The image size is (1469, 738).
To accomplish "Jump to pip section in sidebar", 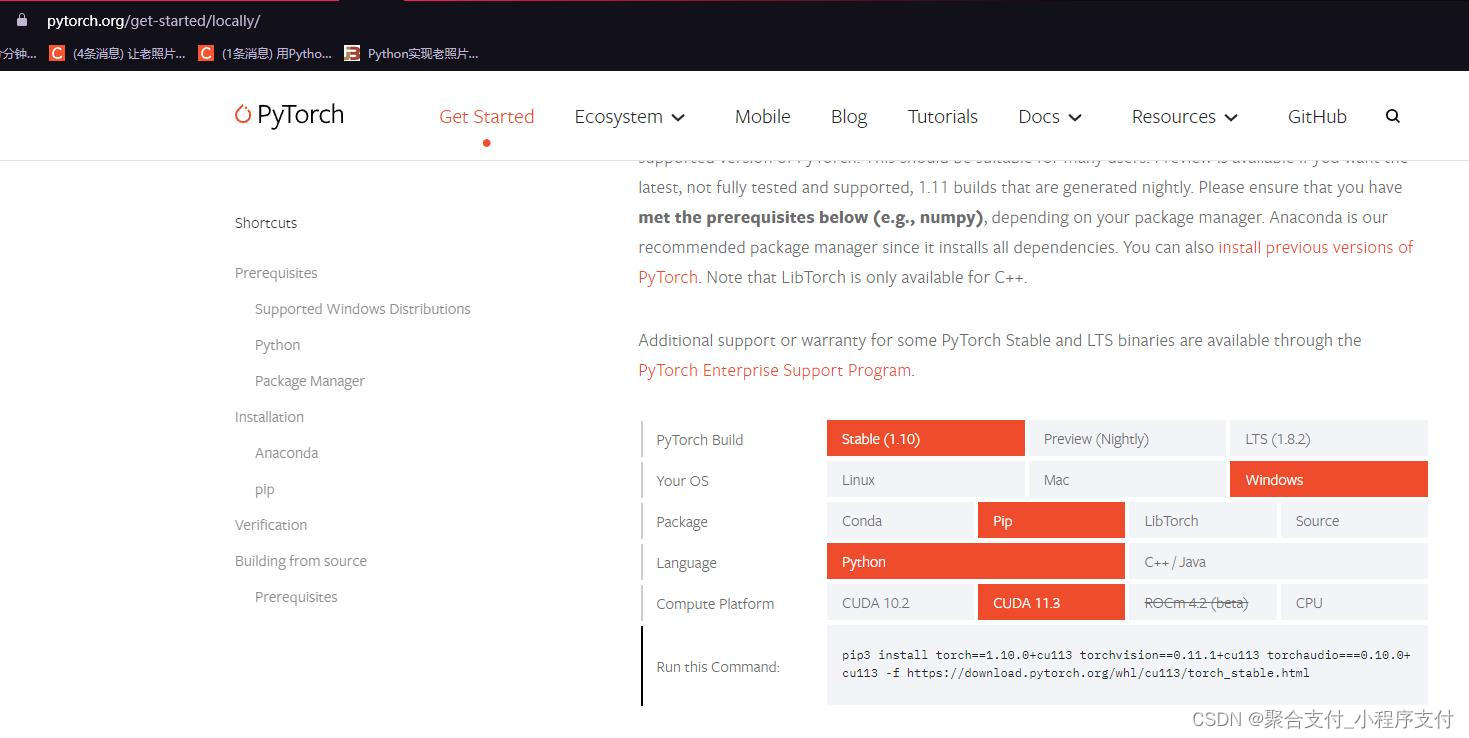I will point(264,489).
